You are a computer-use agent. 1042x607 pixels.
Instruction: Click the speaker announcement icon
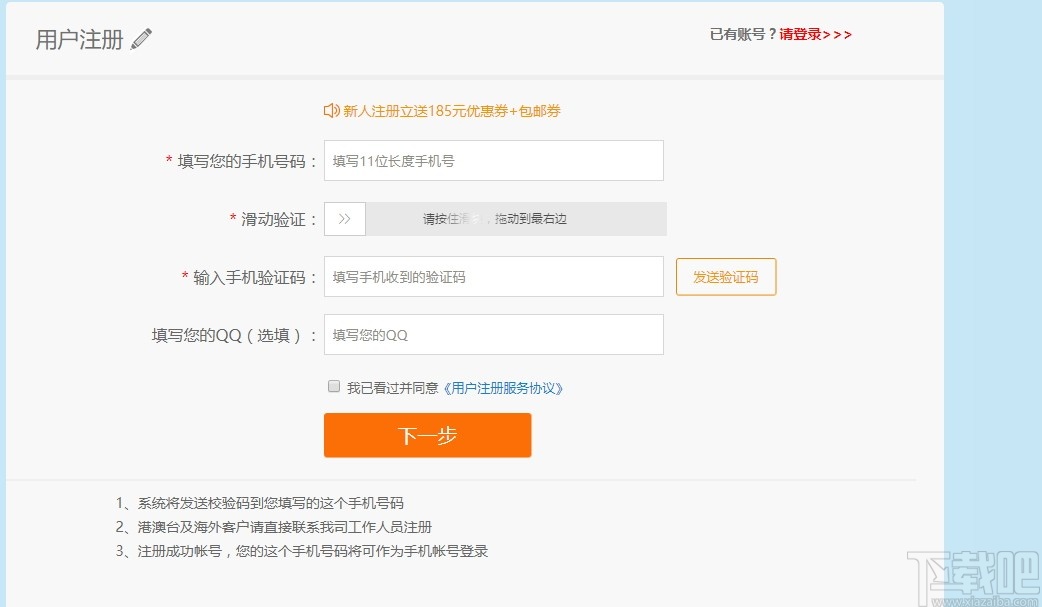pos(332,111)
